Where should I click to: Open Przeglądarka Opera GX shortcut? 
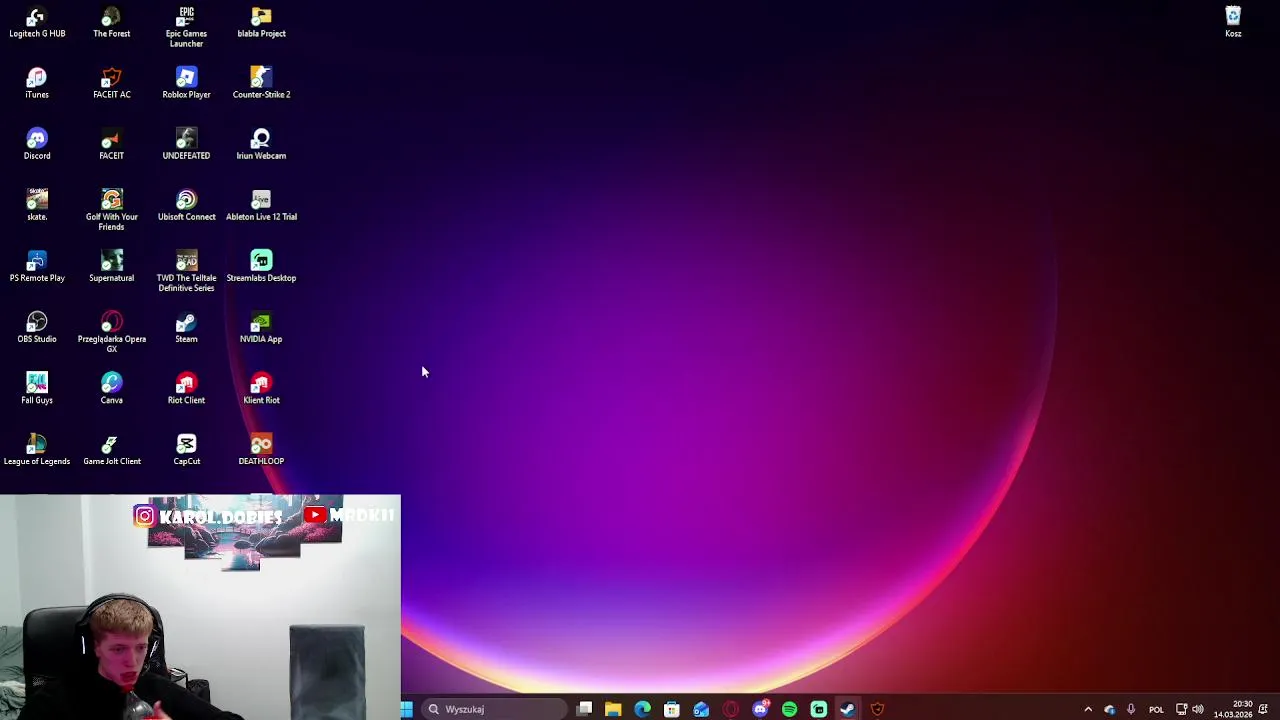coord(111,332)
